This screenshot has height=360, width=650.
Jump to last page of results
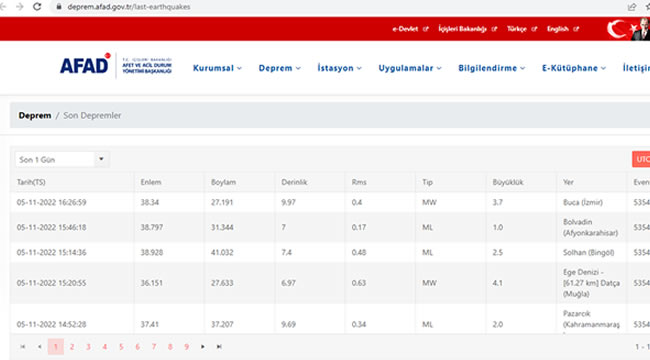click(x=219, y=347)
